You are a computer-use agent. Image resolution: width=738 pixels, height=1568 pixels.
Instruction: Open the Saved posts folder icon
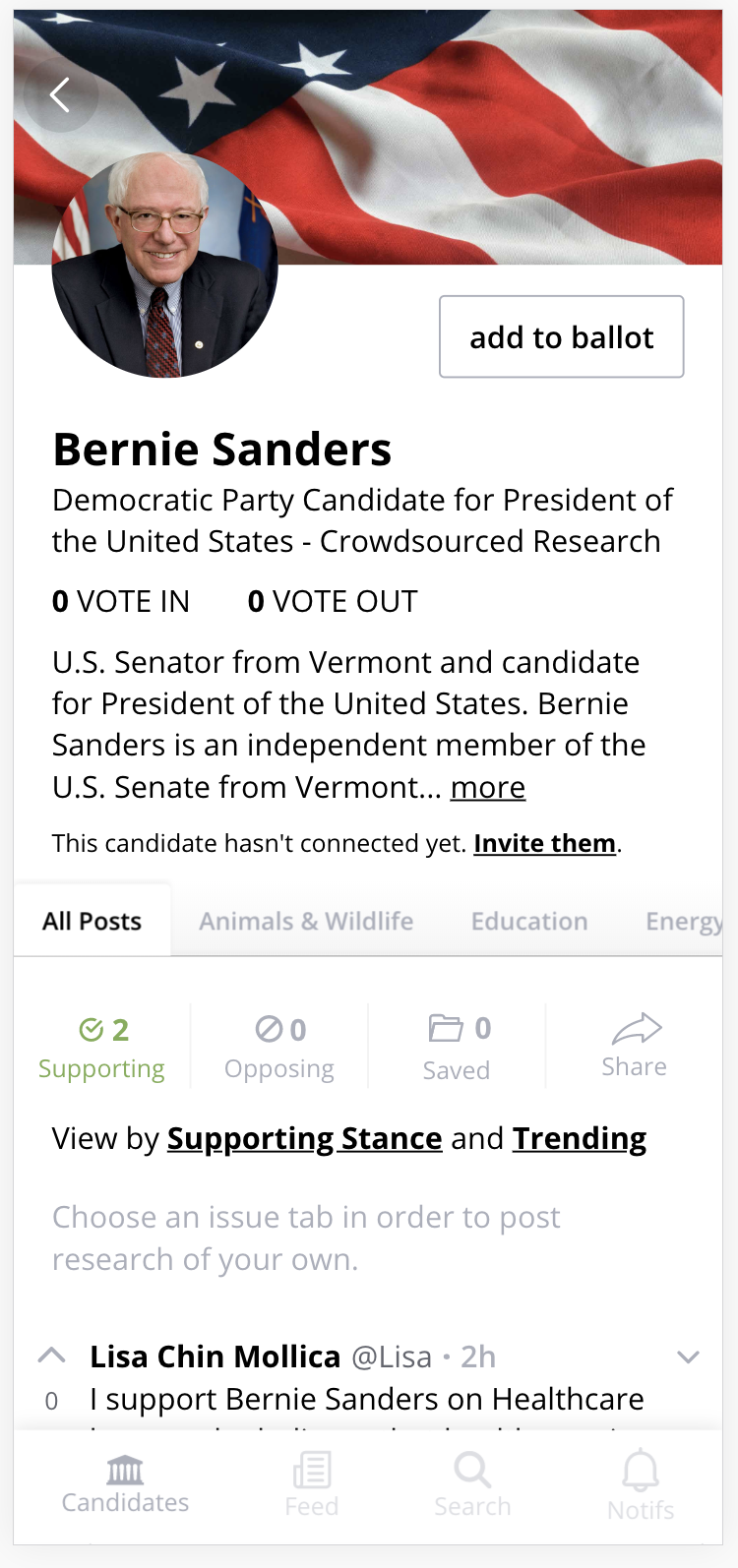point(445,1026)
